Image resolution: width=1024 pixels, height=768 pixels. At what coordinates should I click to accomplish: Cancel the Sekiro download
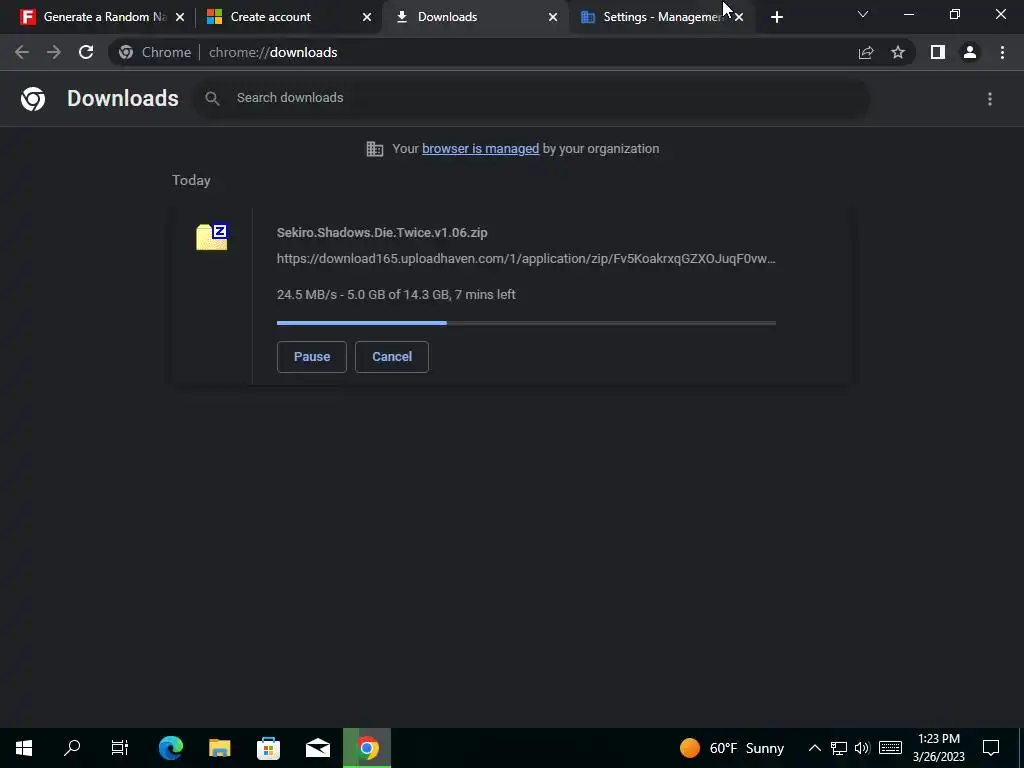coord(392,357)
